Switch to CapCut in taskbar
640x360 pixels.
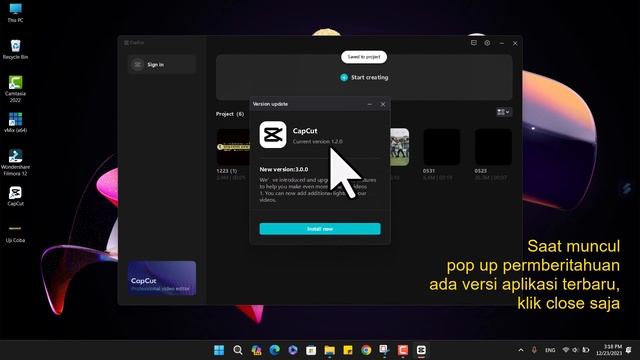click(421, 350)
